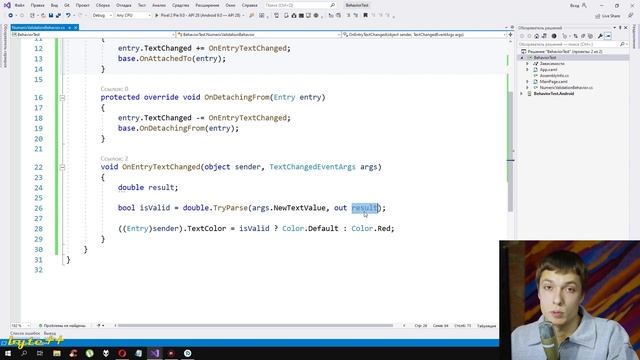Click the editor vertical scrollbar

pos(510,151)
